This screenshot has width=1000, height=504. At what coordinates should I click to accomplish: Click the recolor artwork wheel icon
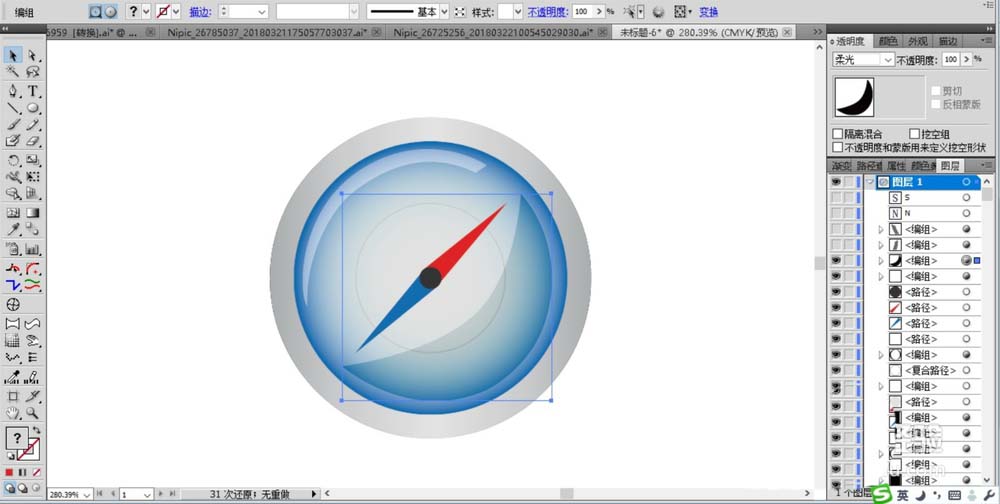(x=659, y=11)
